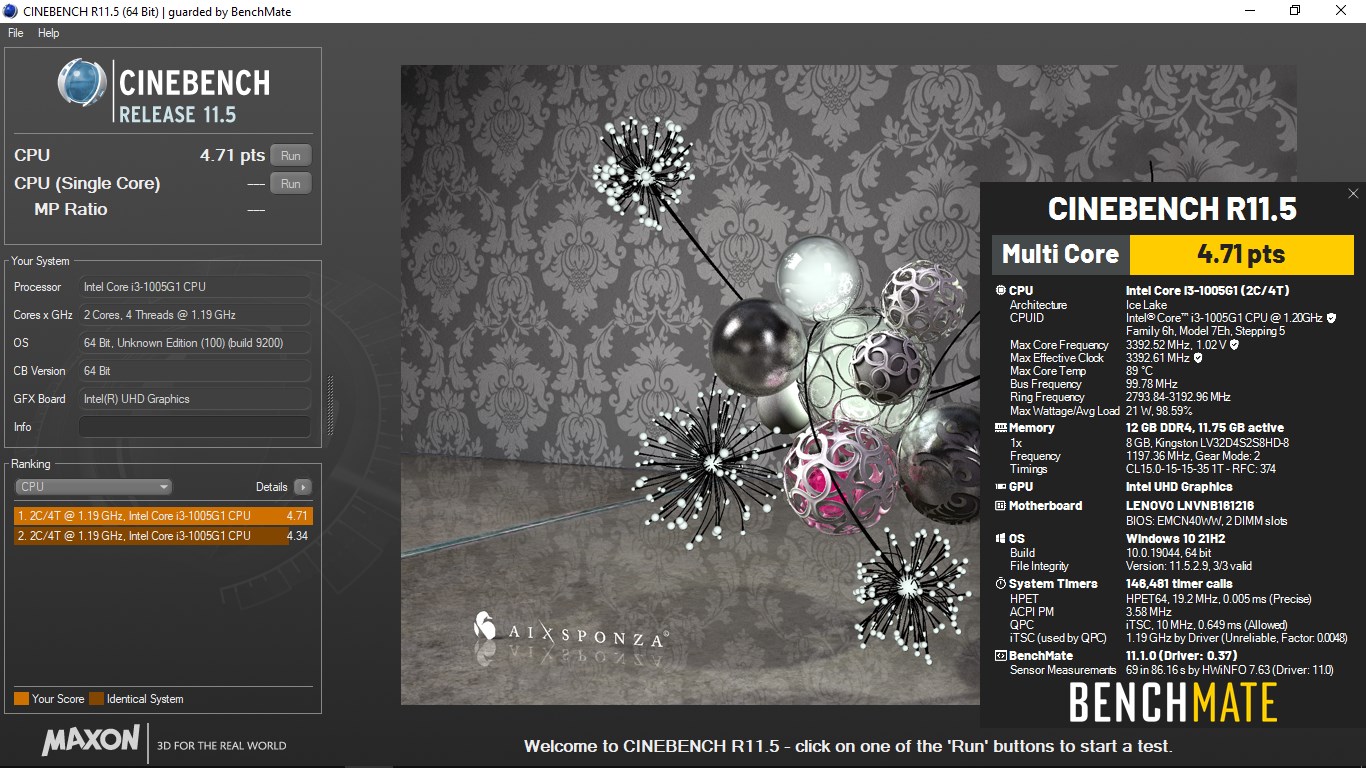This screenshot has width=1366, height=768.
Task: Click shield icon beside Max Core Frequency
Action: coord(1234,345)
